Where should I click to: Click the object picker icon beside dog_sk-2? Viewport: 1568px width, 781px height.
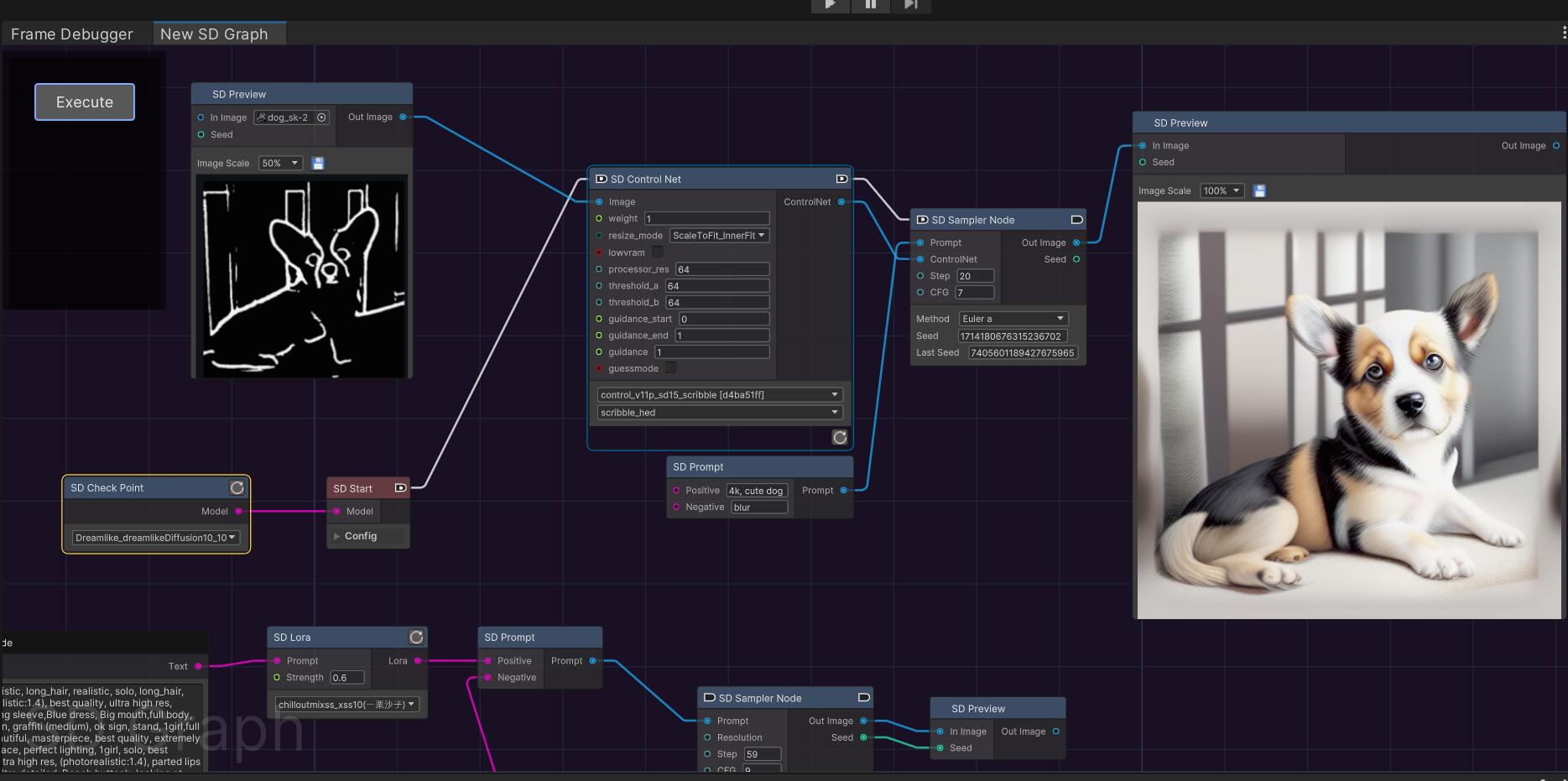[x=321, y=117]
